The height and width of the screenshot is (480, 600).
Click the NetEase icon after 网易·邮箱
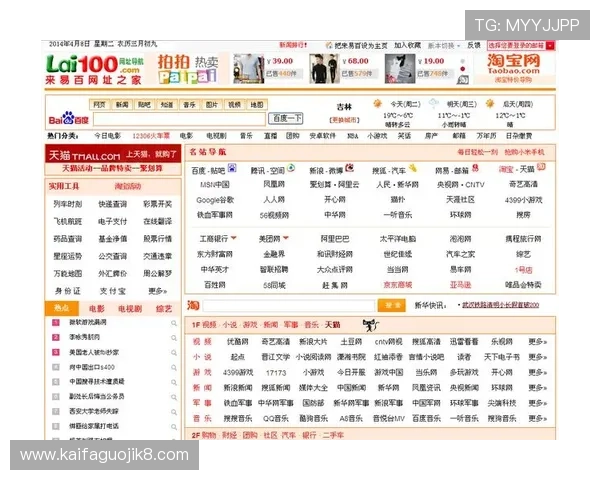(475, 168)
